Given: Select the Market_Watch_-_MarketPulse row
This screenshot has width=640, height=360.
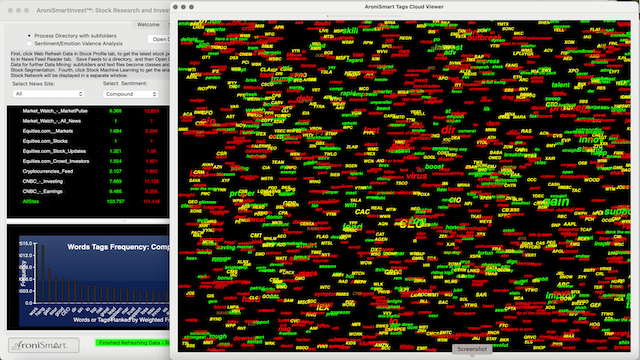Looking at the screenshot, I should [x=88, y=111].
